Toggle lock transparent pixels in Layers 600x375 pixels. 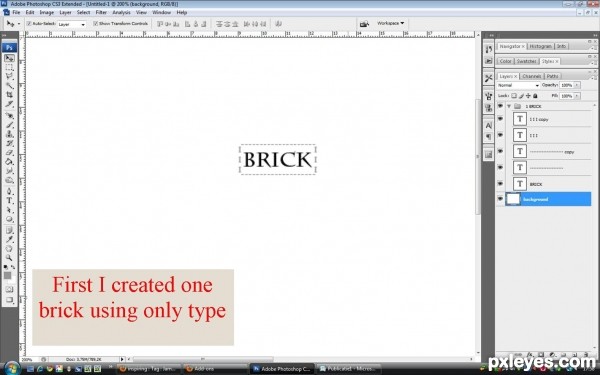click(514, 96)
